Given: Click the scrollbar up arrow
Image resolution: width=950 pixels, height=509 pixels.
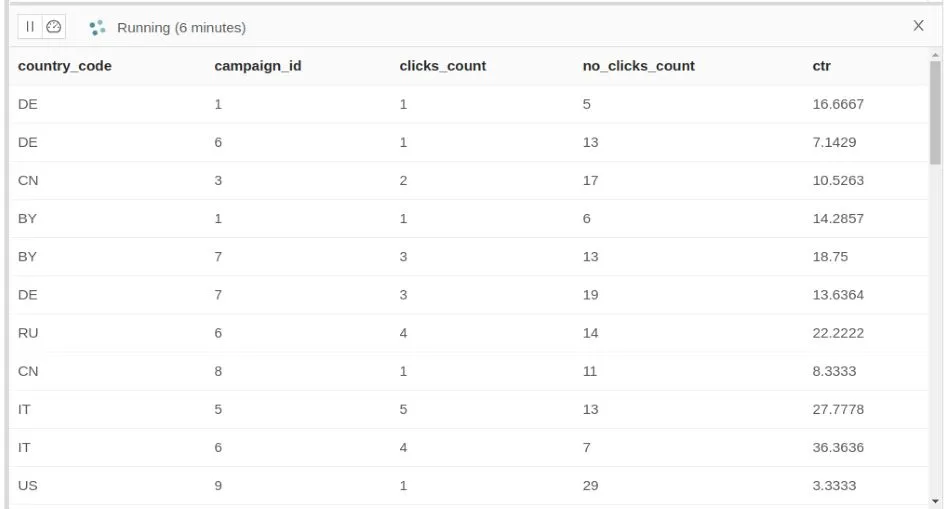Looking at the screenshot, I should pyautogui.click(x=935, y=55).
